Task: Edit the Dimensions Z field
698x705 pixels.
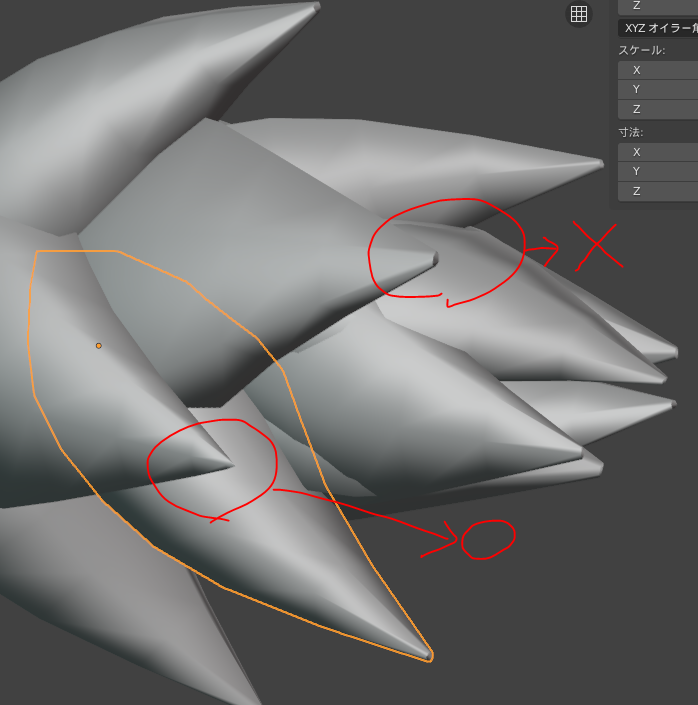Action: coord(658,191)
